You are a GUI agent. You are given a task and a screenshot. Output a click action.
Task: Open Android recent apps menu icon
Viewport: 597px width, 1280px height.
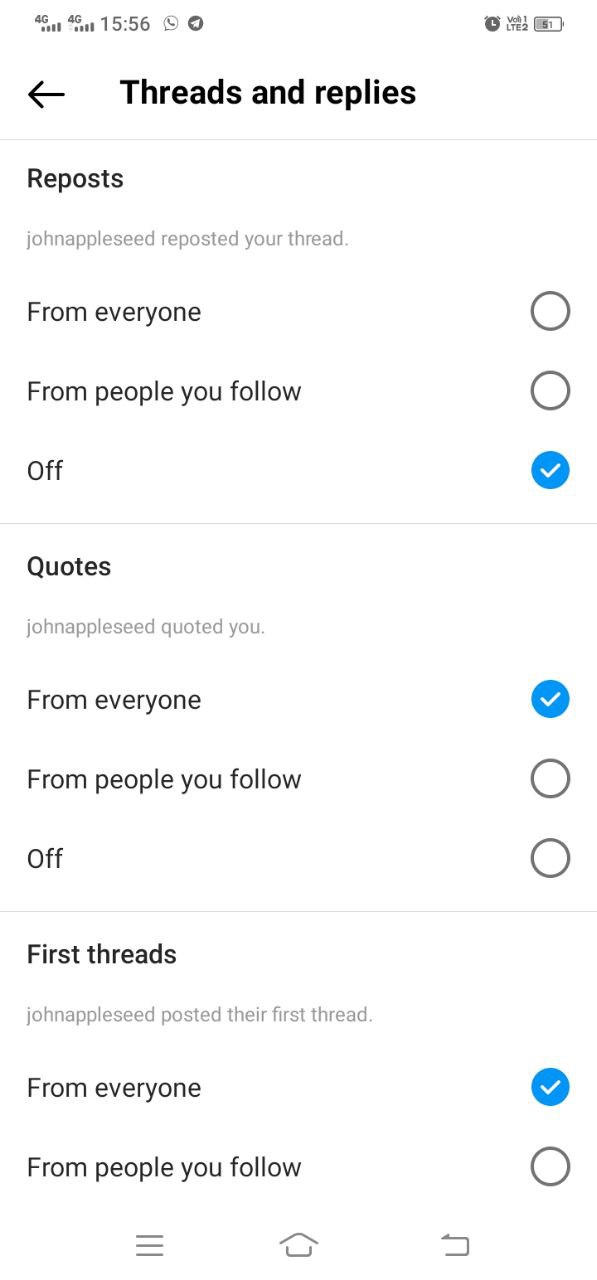[x=150, y=1245]
